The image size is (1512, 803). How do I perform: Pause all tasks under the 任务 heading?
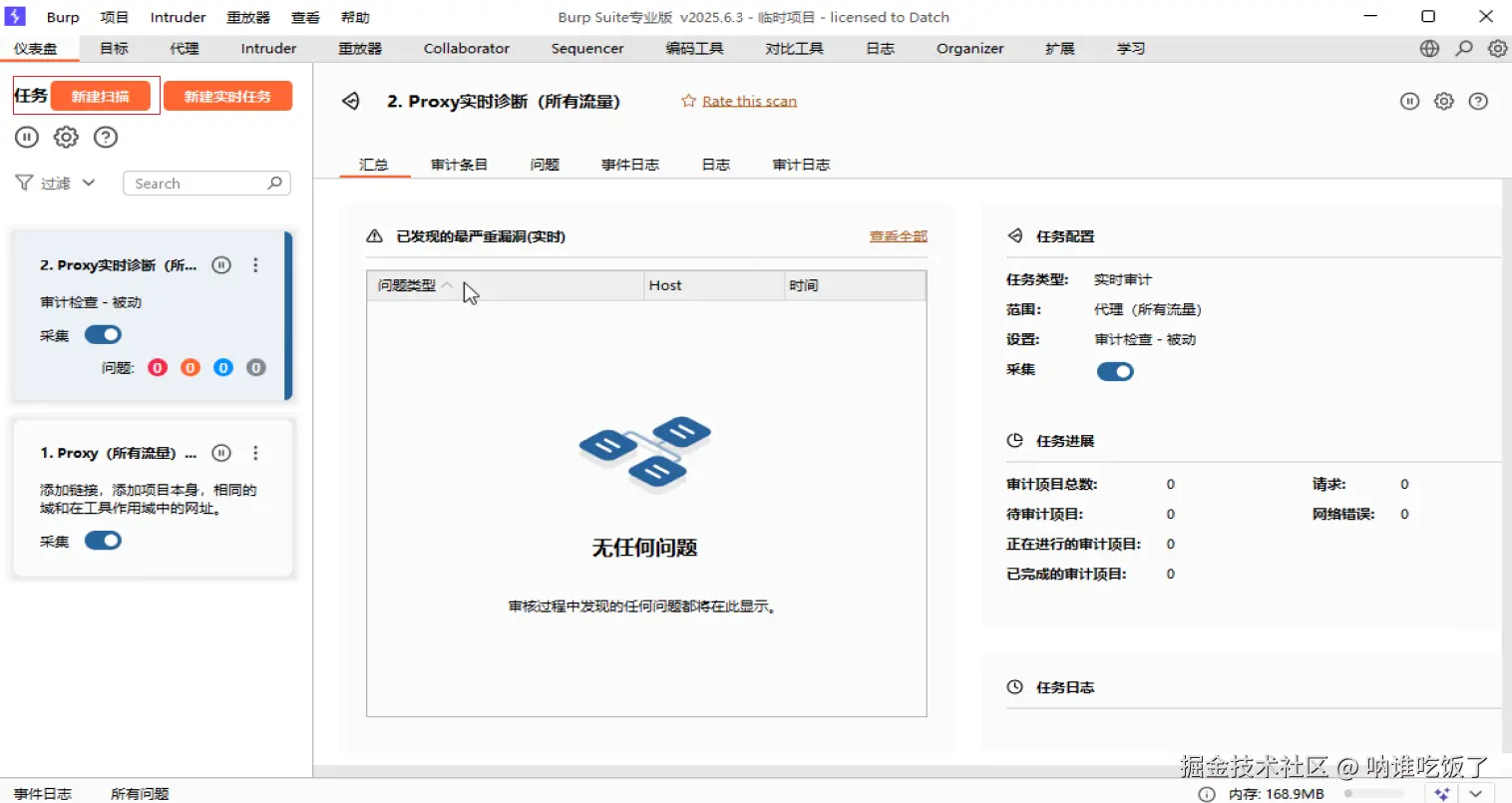pyautogui.click(x=27, y=138)
